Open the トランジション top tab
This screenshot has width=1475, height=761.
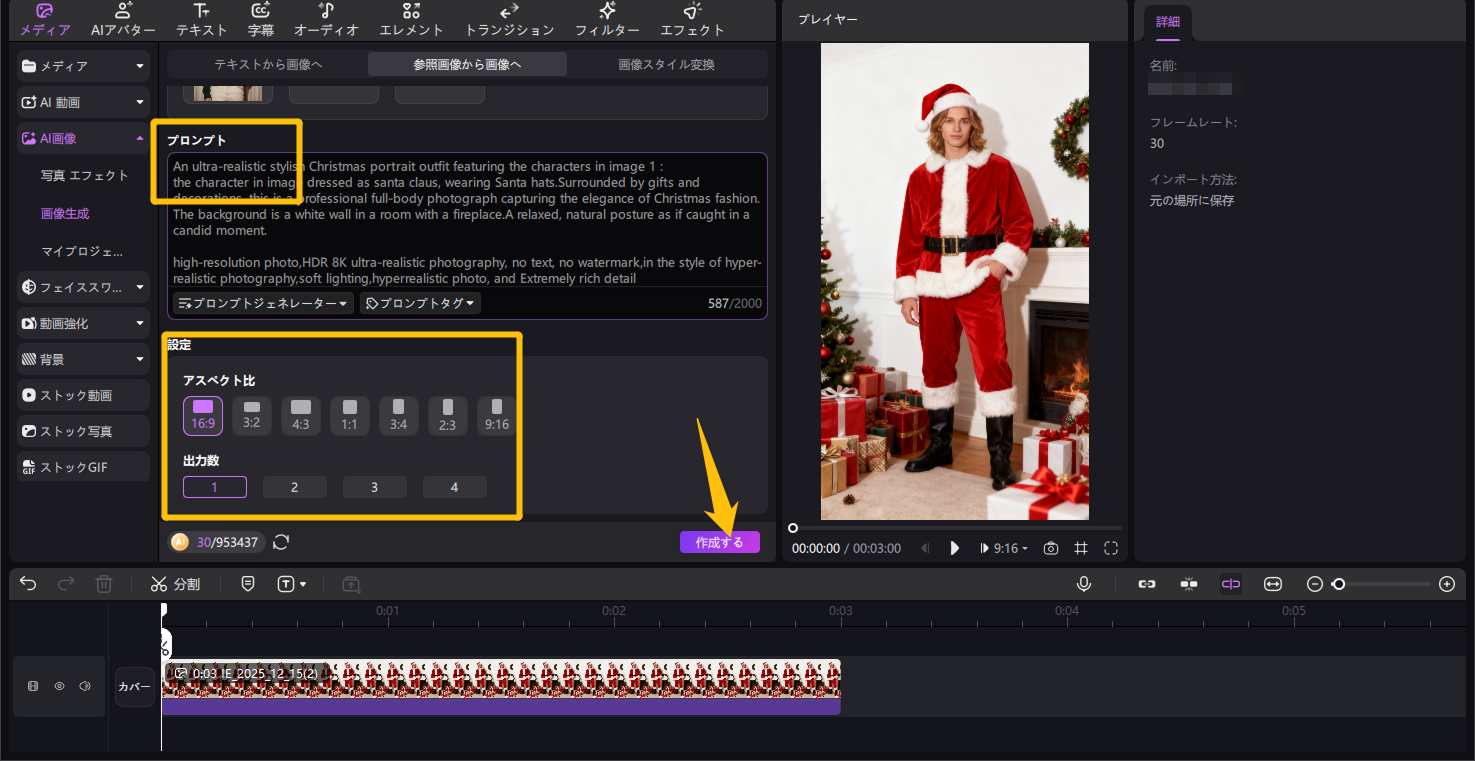(x=509, y=20)
